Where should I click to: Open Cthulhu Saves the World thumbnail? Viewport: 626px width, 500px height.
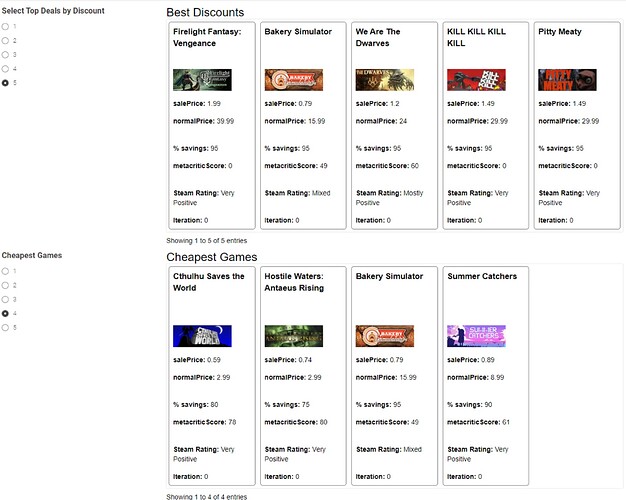202,336
